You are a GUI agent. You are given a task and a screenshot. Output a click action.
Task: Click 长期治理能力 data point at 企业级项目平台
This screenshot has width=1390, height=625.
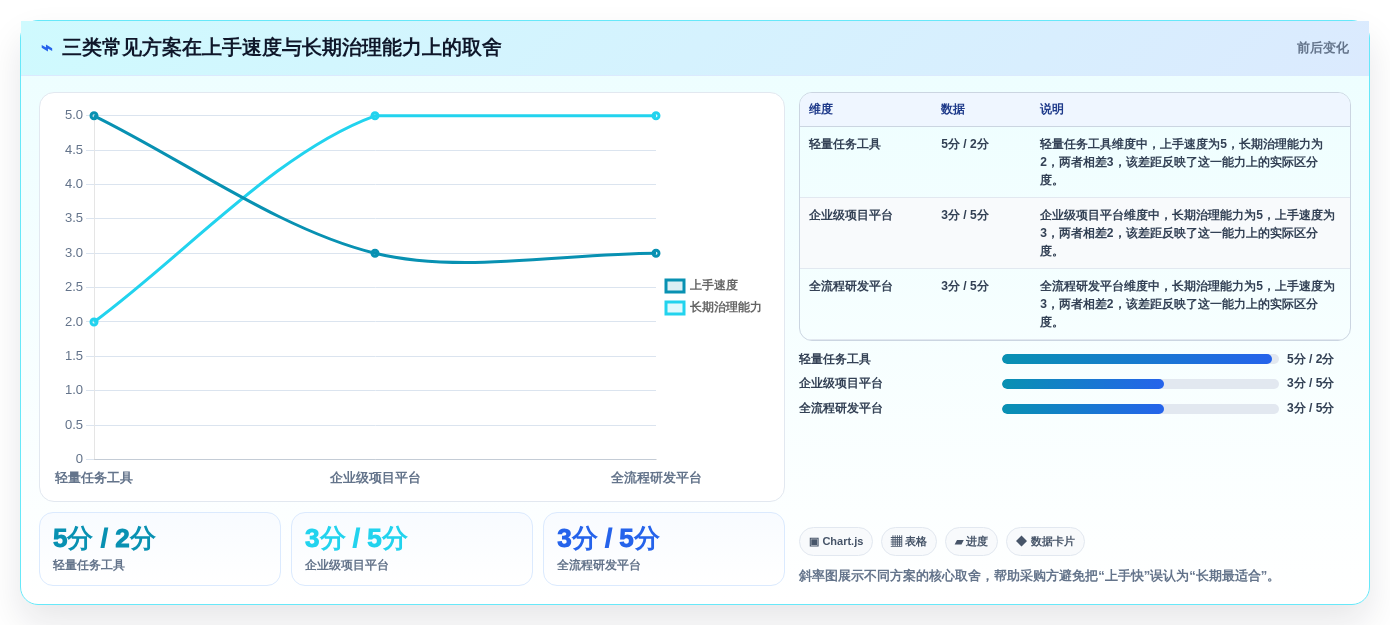[x=375, y=116]
